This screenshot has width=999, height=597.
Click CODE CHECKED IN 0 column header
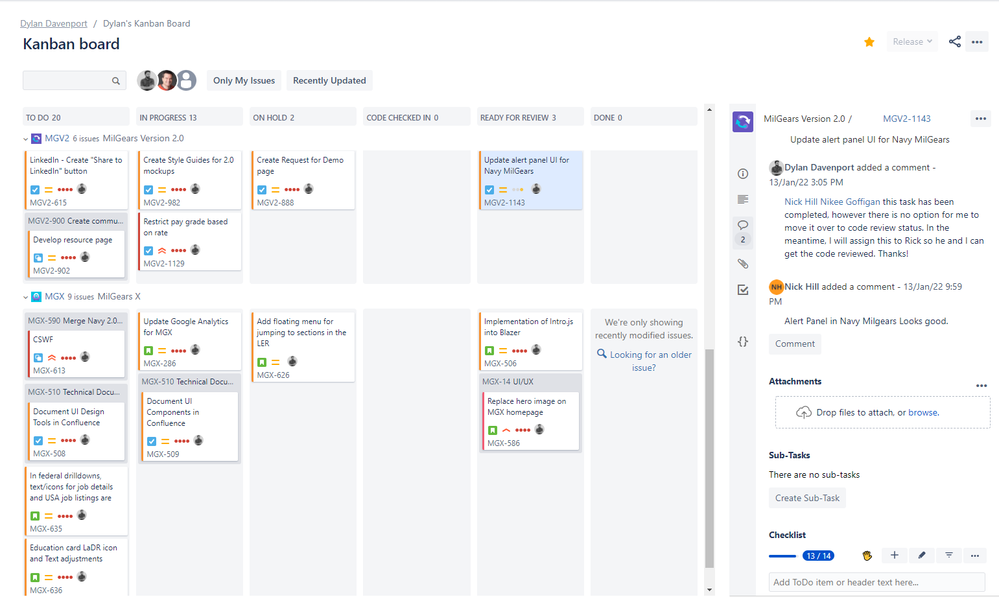point(416,117)
